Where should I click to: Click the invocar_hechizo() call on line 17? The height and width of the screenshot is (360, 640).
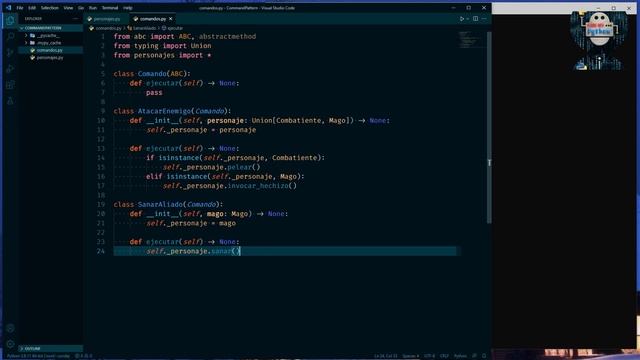click(262, 186)
